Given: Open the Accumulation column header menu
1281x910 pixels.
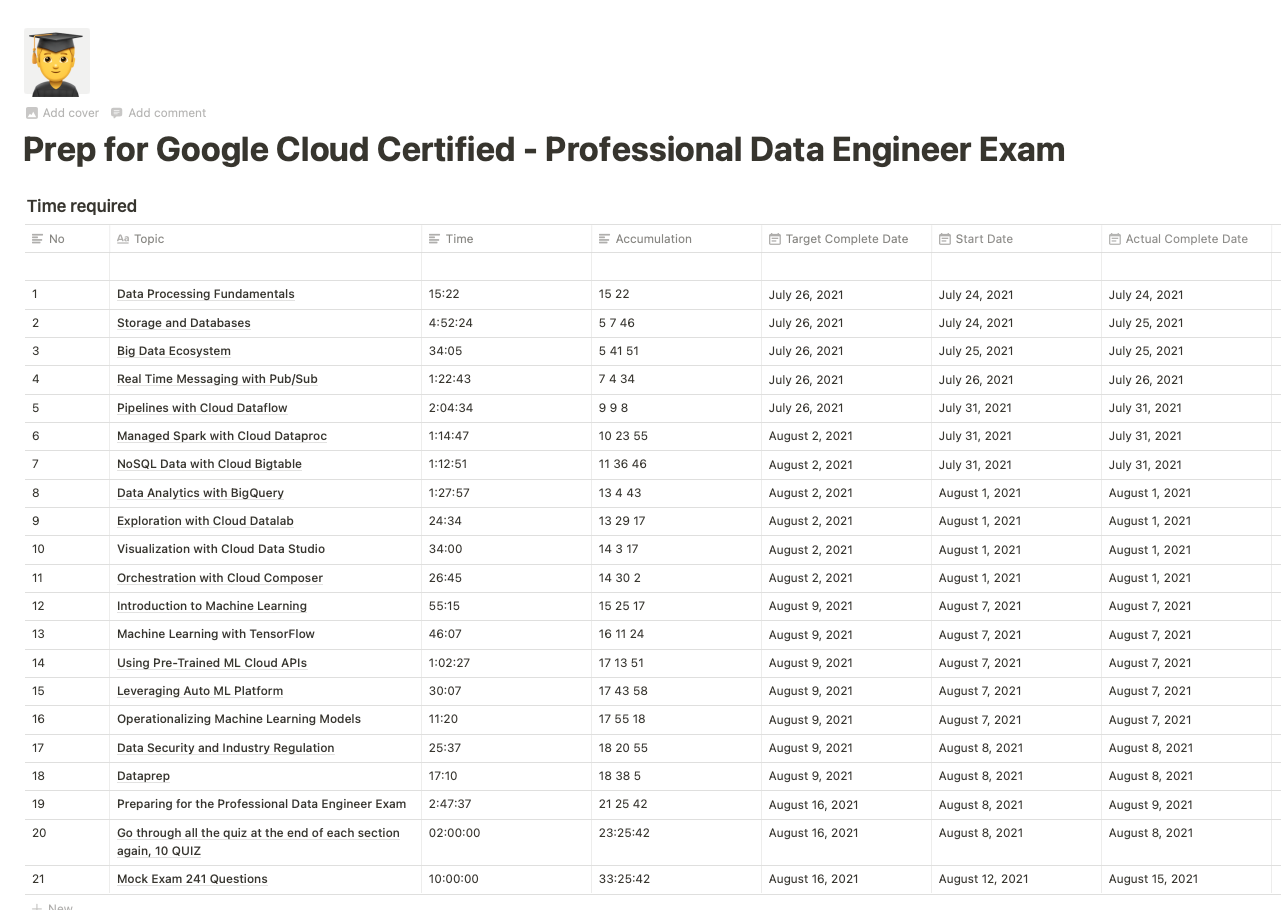Looking at the screenshot, I should pos(653,239).
